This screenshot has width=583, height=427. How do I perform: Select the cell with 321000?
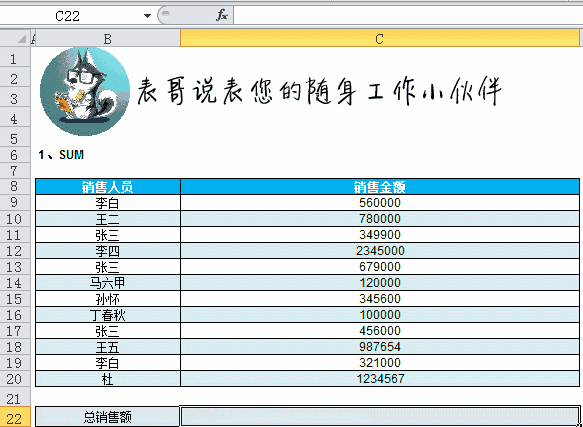pyautogui.click(x=380, y=363)
